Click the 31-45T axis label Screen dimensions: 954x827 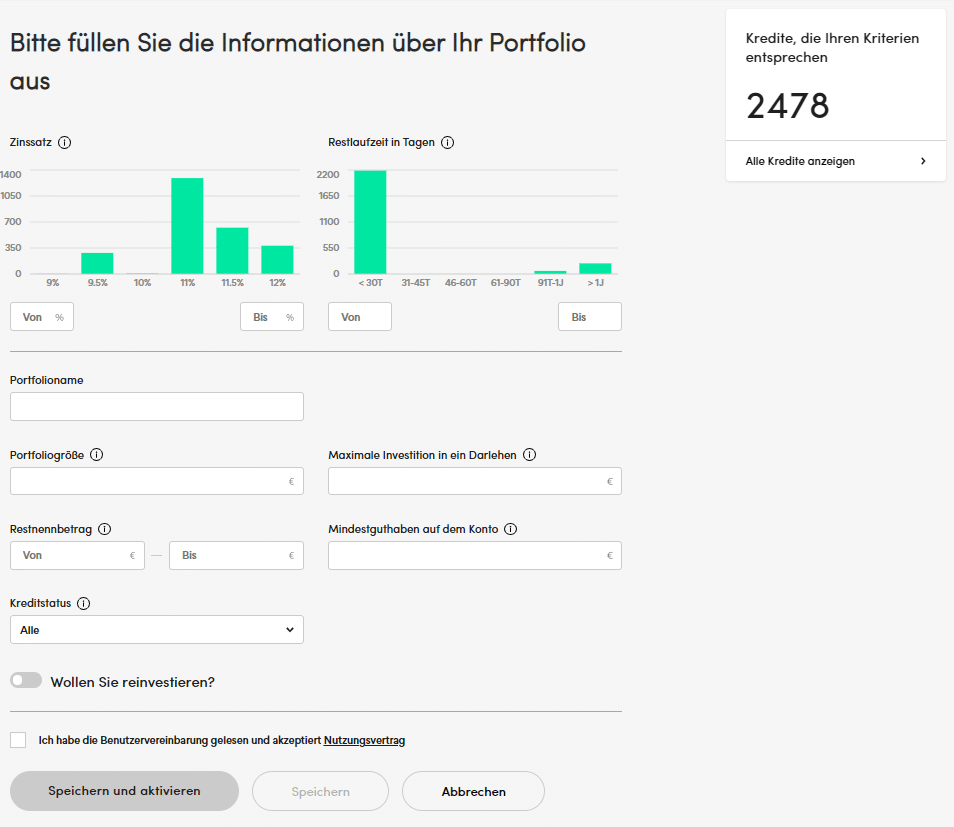pos(416,283)
